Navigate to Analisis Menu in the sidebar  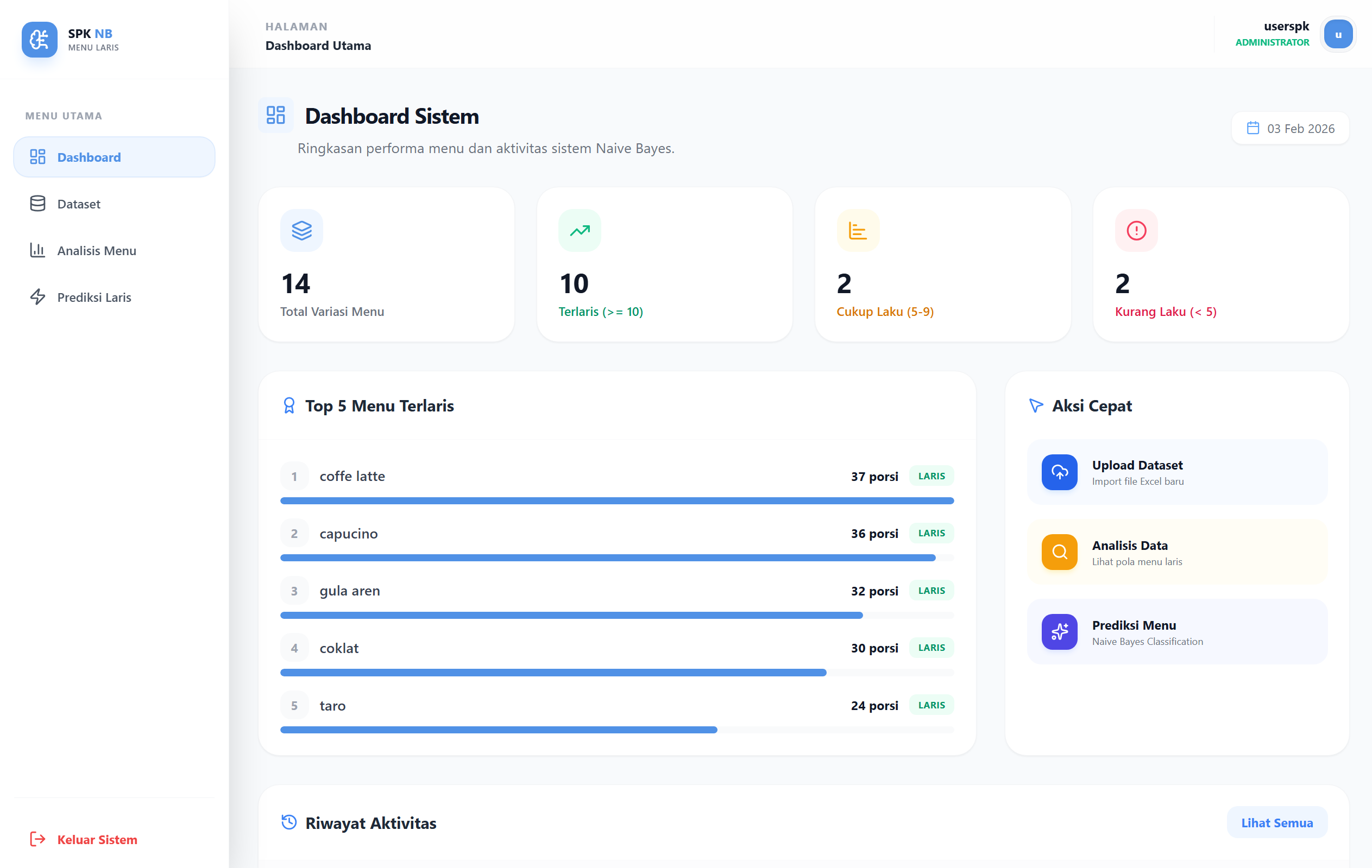[96, 250]
